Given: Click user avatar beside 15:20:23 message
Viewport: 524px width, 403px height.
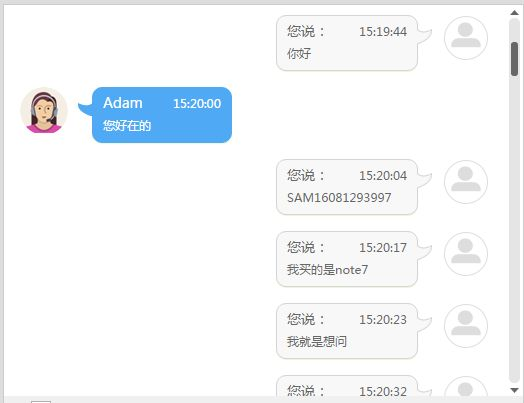Looking at the screenshot, I should click(466, 326).
